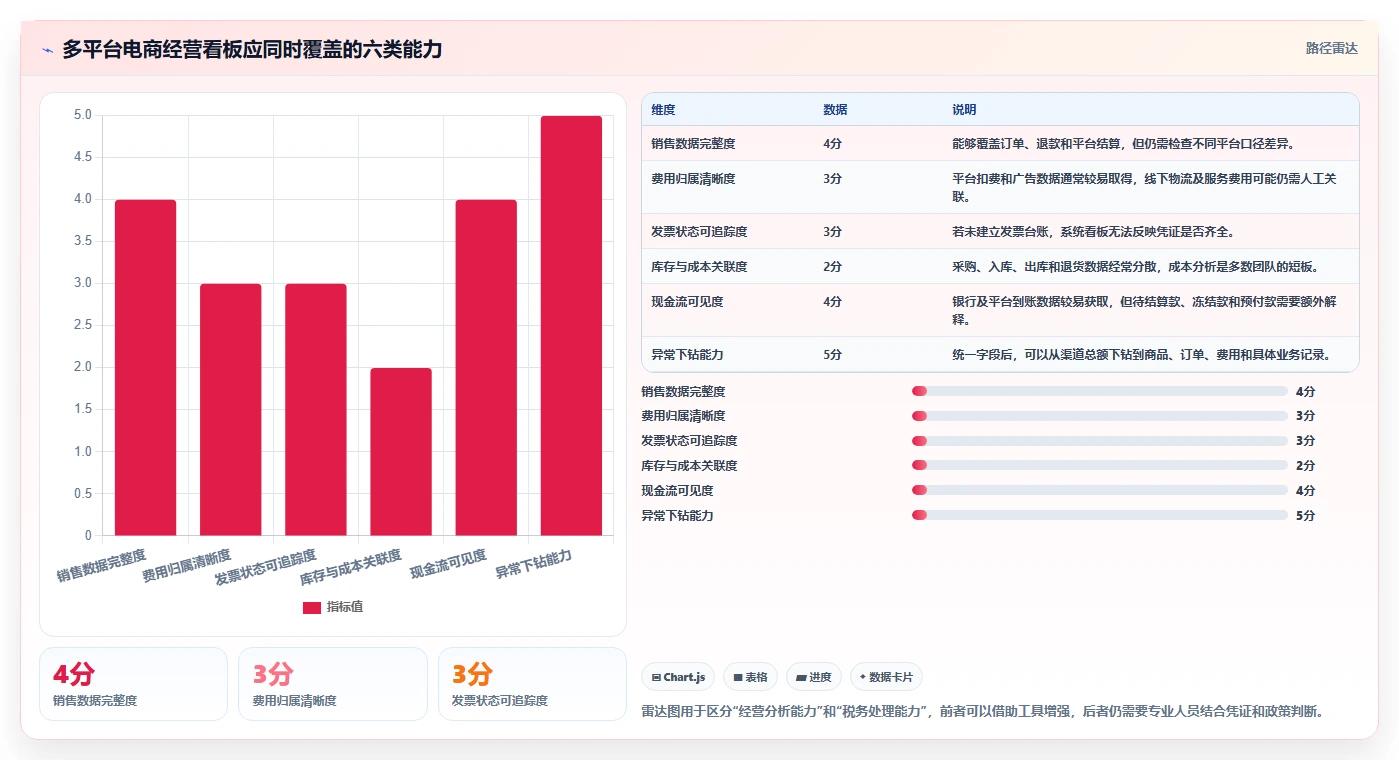Image resolution: width=1399 pixels, height=760 pixels.
Task: Click the 现金流可见度 x-axis label
Action: [449, 564]
